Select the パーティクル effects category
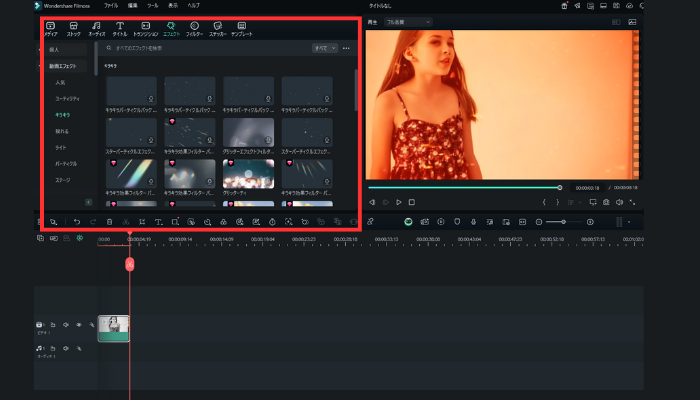This screenshot has width=700, height=400. pos(66,164)
